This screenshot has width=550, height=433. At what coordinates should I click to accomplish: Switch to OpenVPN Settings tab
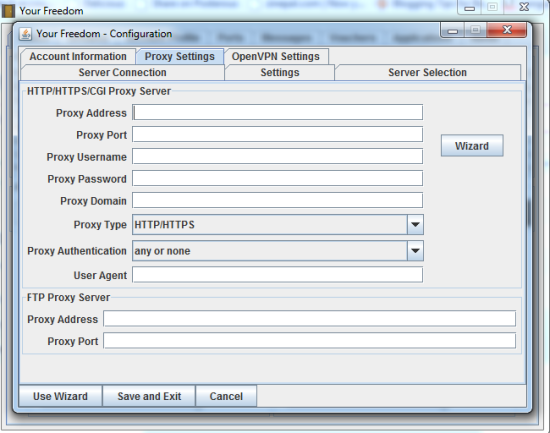coord(276,56)
